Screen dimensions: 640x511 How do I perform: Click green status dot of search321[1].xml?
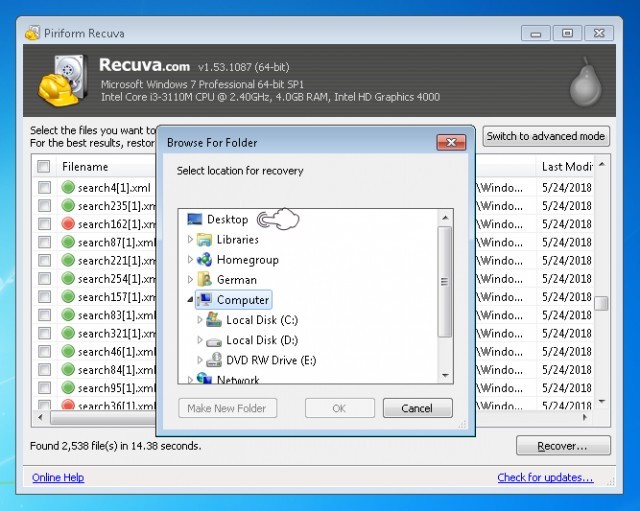[68, 333]
